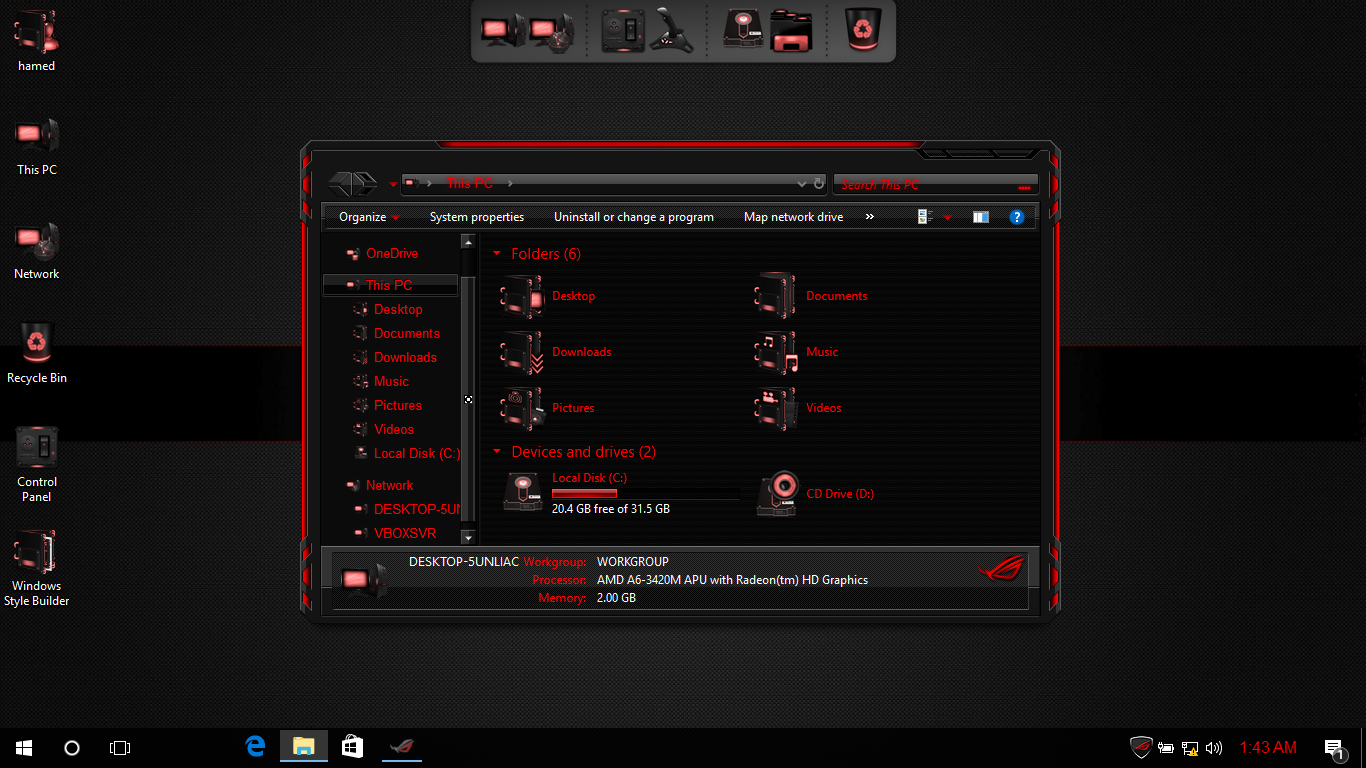Collapse the Devices and drives section

(497, 451)
